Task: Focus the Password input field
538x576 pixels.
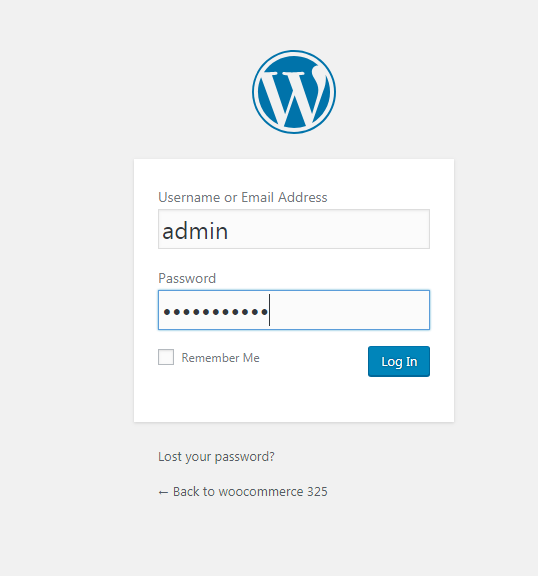Action: 294,310
